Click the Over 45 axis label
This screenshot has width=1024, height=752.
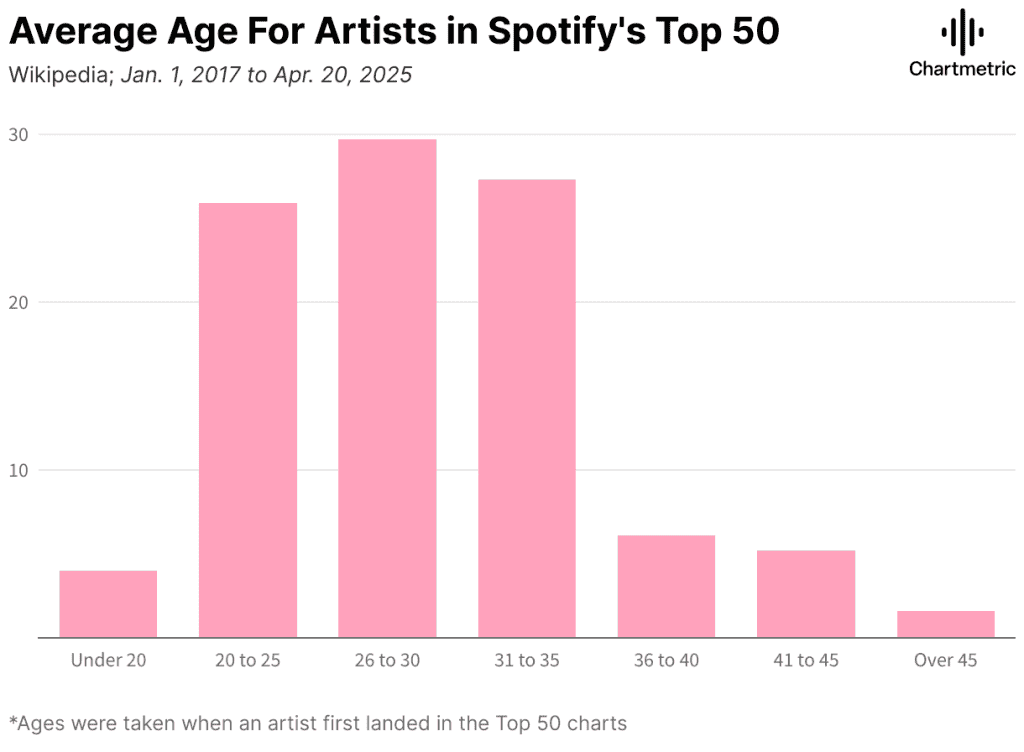[x=946, y=660]
